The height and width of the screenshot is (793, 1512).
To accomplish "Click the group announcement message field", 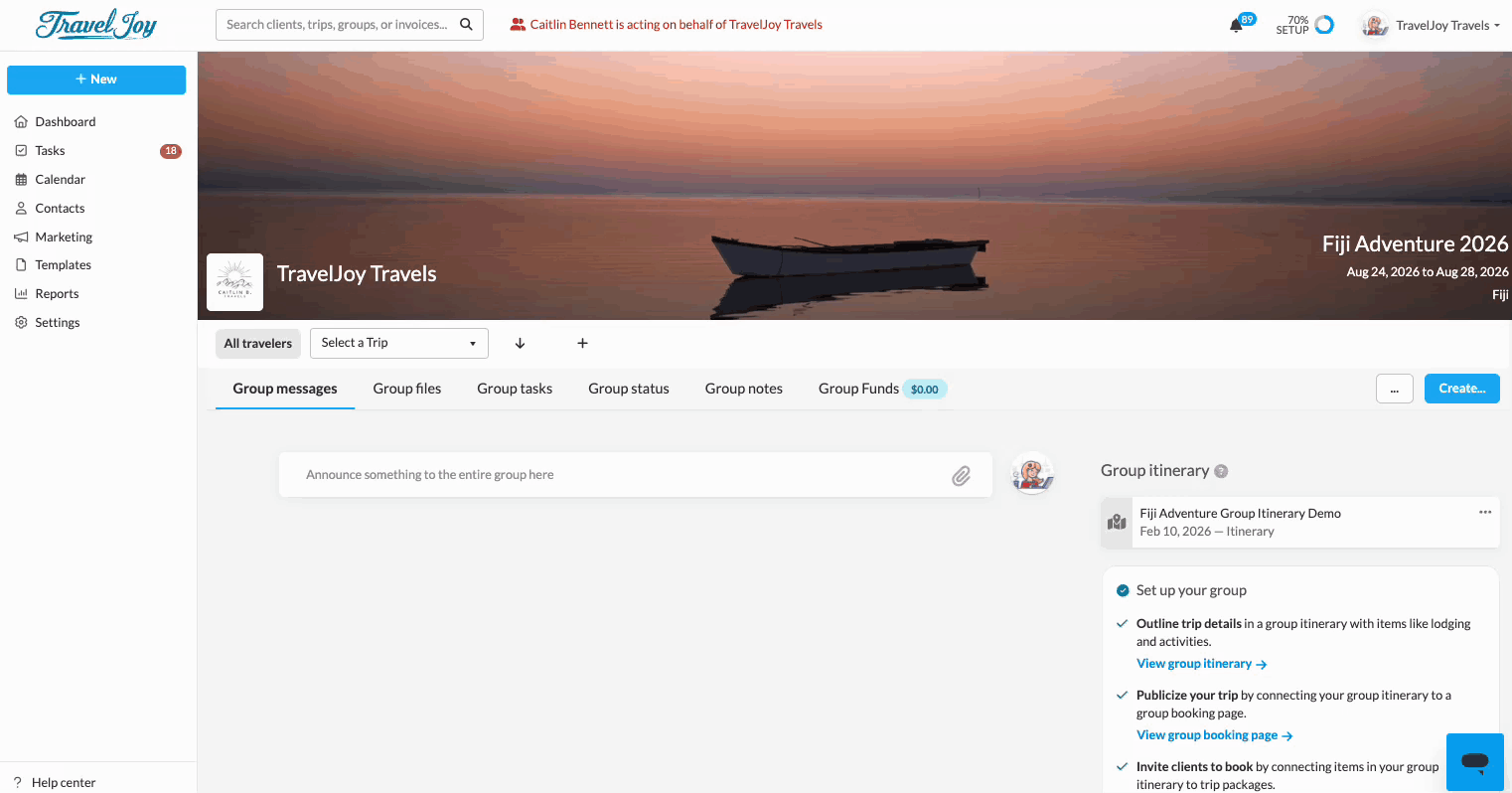I will pos(616,475).
